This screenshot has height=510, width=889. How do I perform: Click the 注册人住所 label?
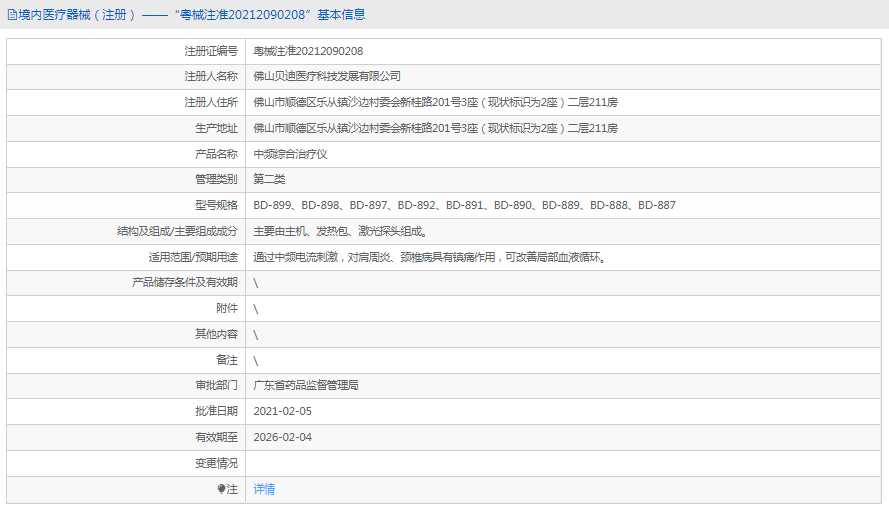point(211,102)
